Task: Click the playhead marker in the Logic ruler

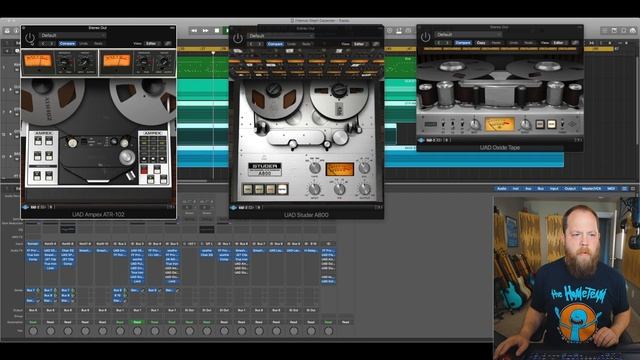Action: point(213,53)
